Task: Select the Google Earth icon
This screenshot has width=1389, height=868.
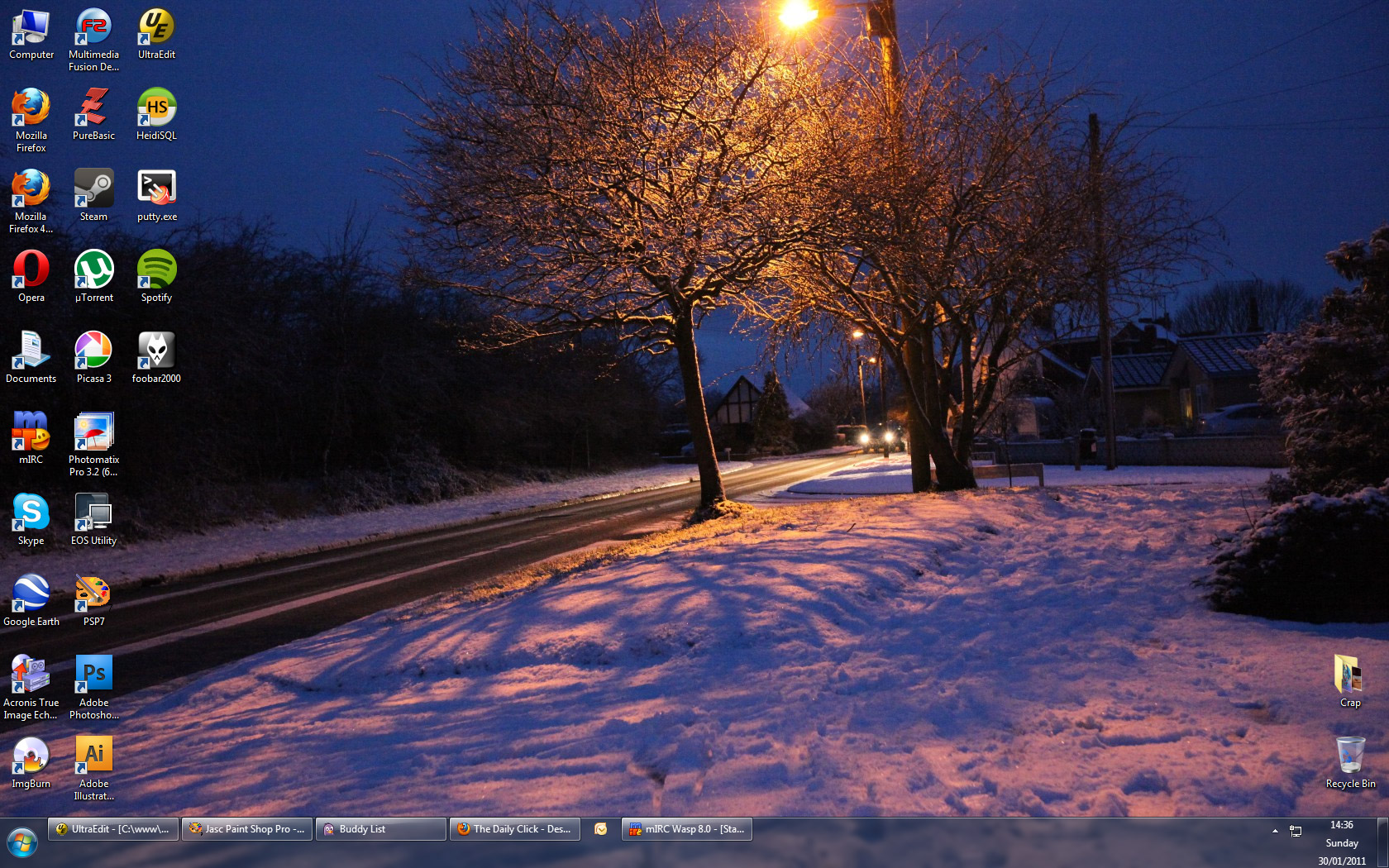Action: pos(31,594)
